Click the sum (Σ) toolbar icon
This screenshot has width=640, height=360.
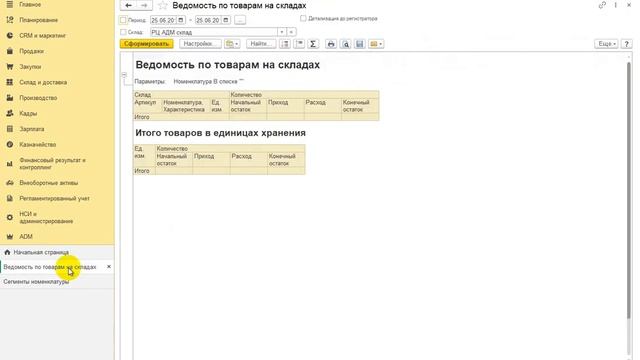tap(313, 44)
